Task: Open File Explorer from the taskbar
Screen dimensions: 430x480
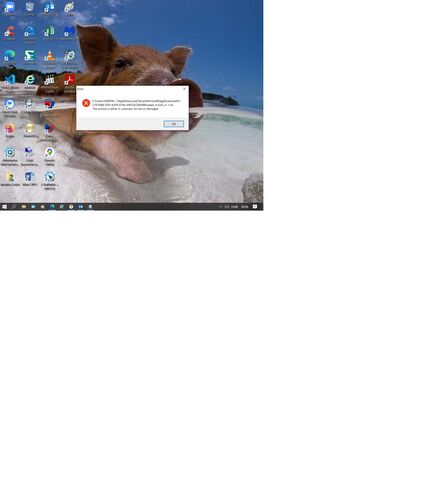Action: coord(24,207)
